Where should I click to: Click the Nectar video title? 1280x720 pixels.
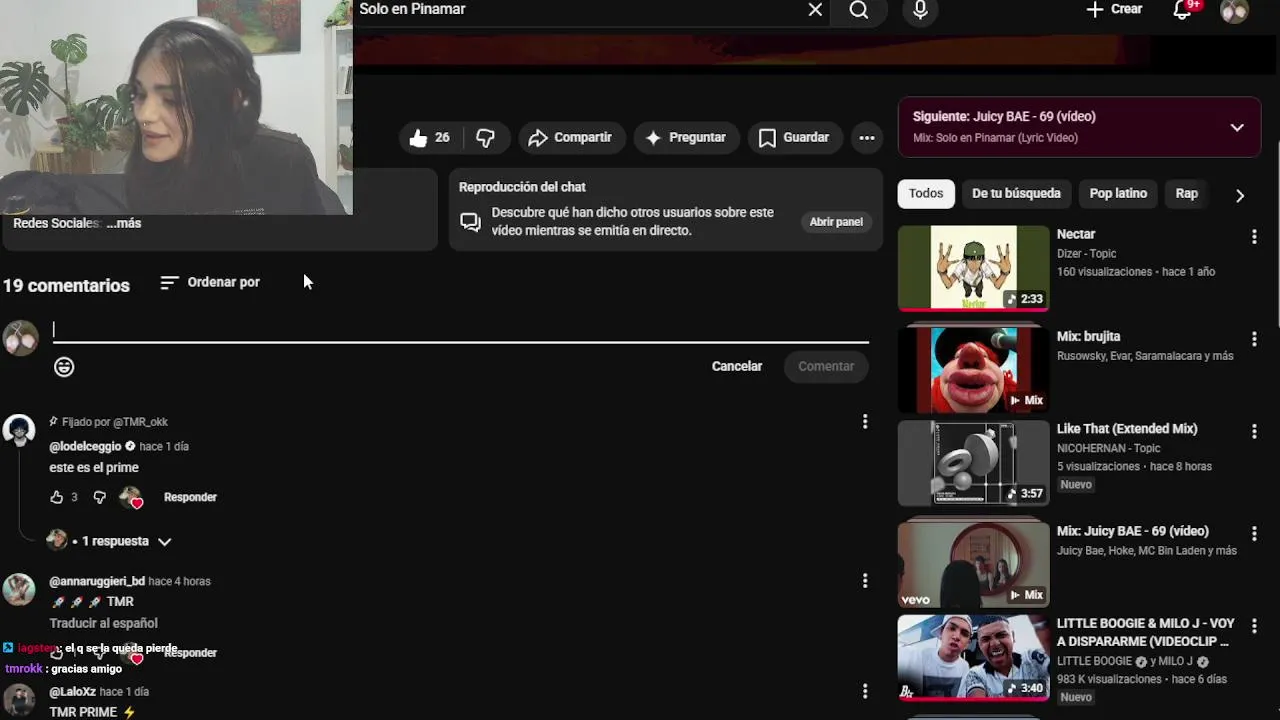pos(1076,234)
